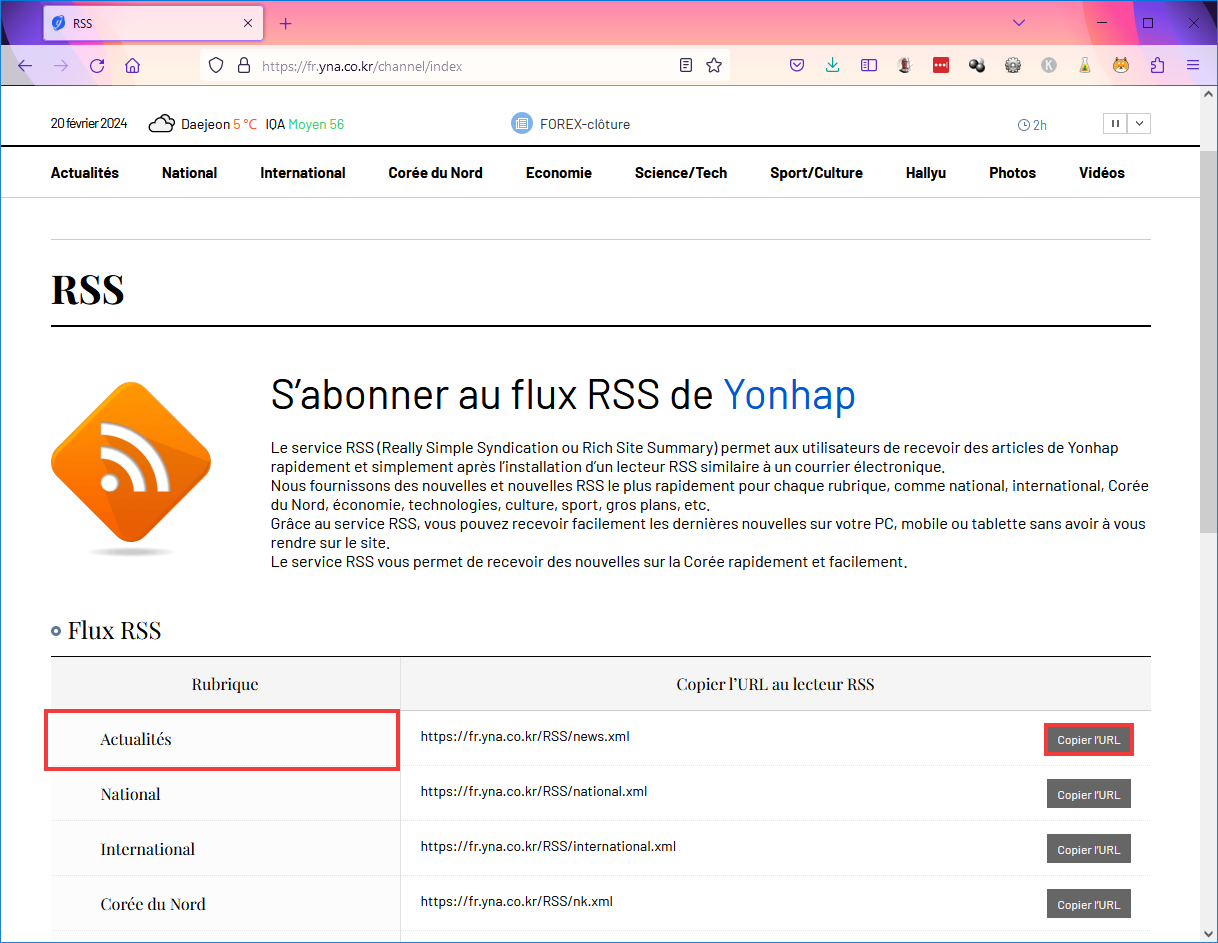This screenshot has width=1218, height=943.
Task: Click the news.xml feed URL text
Action: click(x=525, y=736)
